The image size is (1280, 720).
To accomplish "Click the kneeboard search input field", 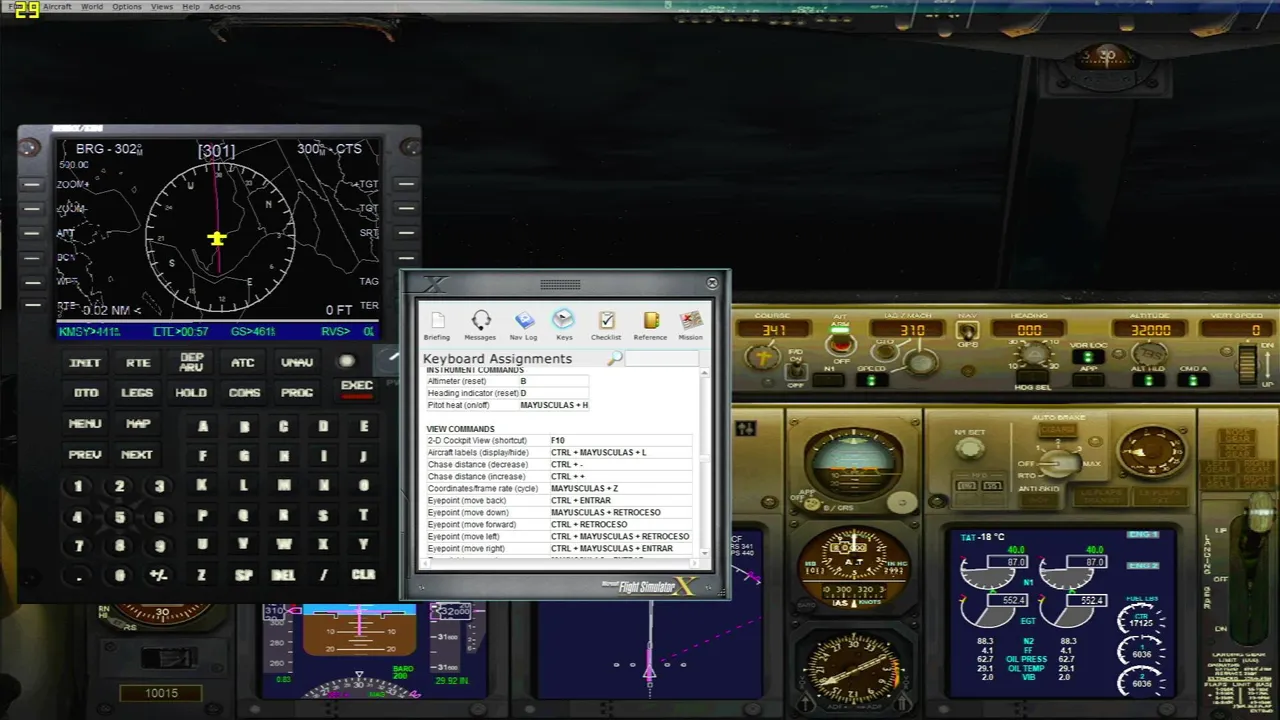I will [x=662, y=359].
